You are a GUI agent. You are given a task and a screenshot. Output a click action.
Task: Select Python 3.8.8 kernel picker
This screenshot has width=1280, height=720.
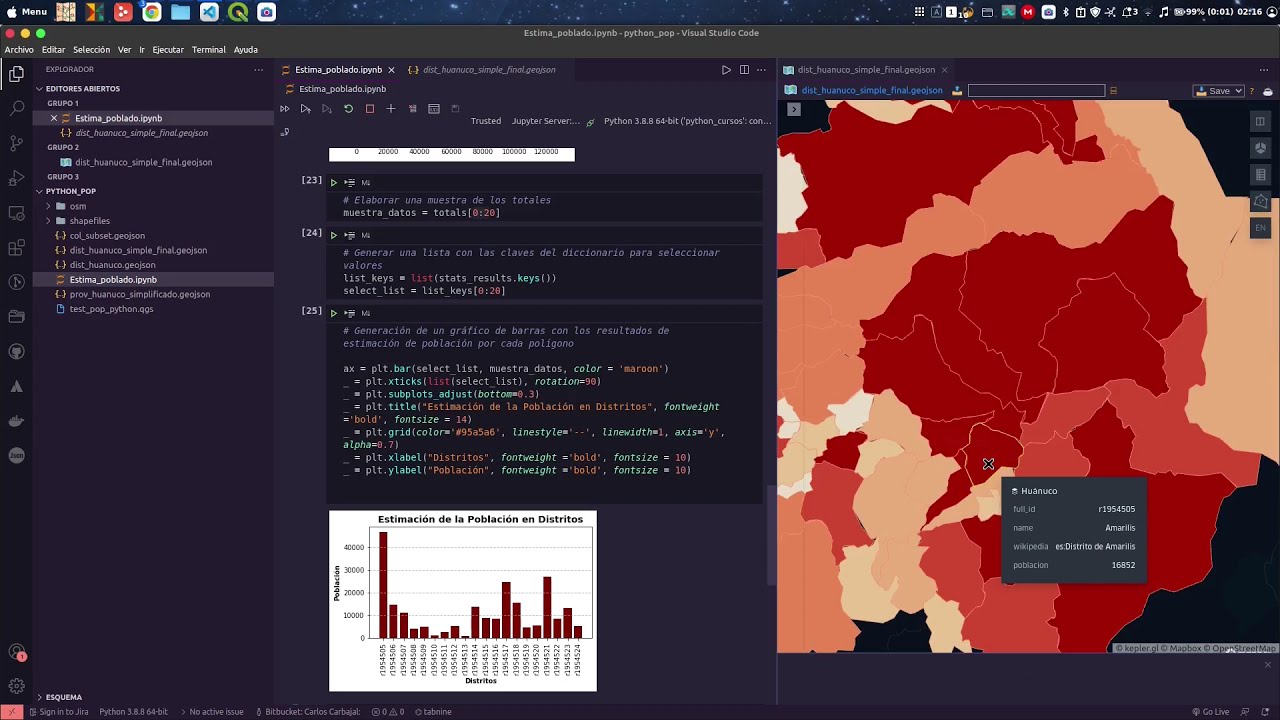687,121
